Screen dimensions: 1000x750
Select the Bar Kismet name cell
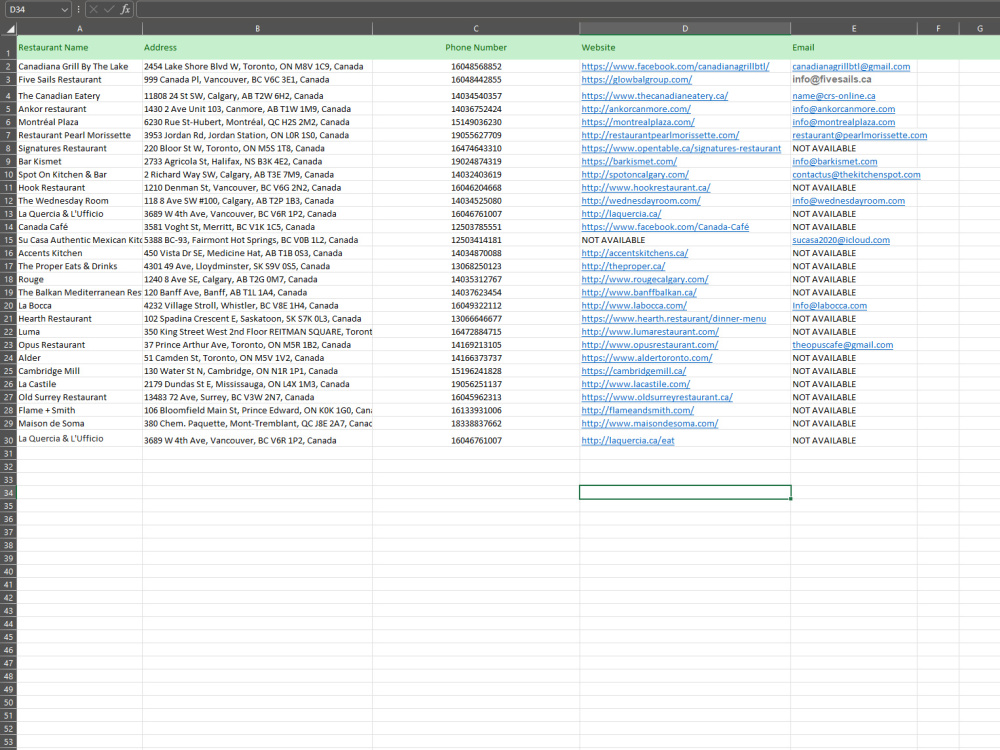click(80, 161)
